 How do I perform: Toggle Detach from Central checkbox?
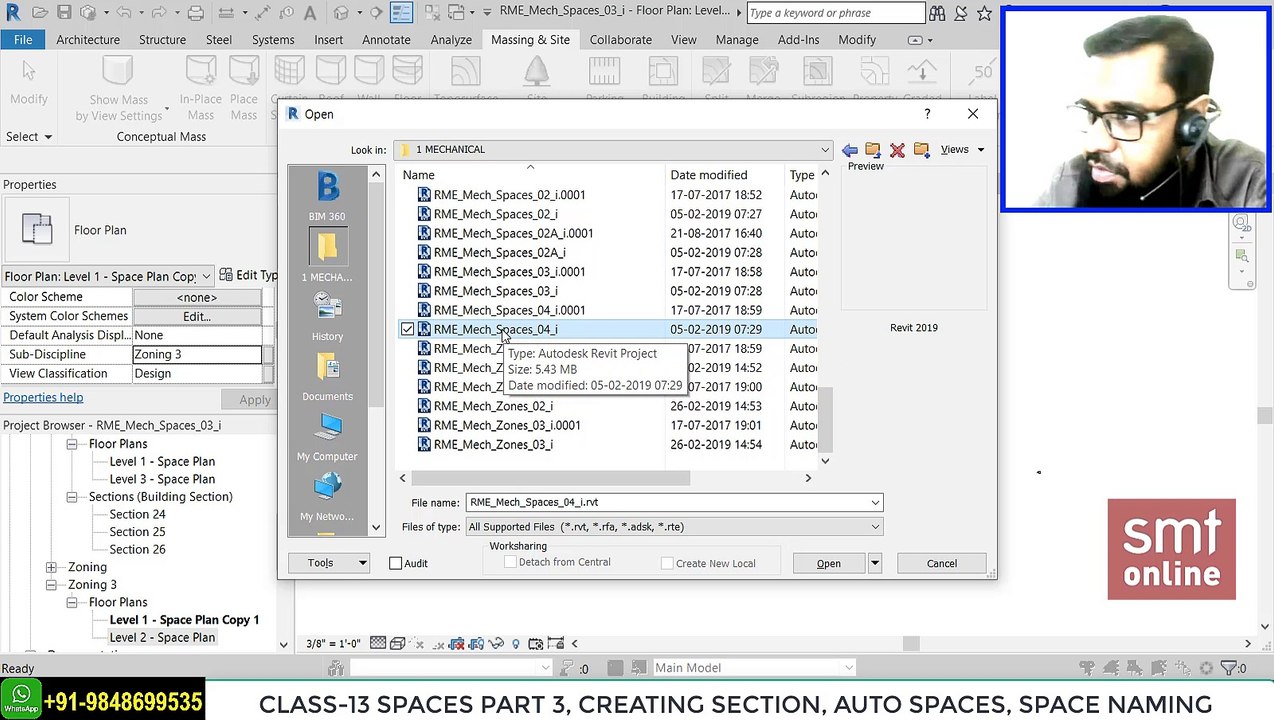[511, 563]
